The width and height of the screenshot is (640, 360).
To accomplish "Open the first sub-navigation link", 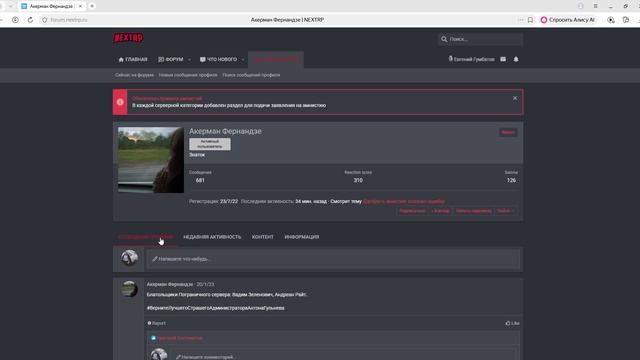I will pyautogui.click(x=134, y=75).
